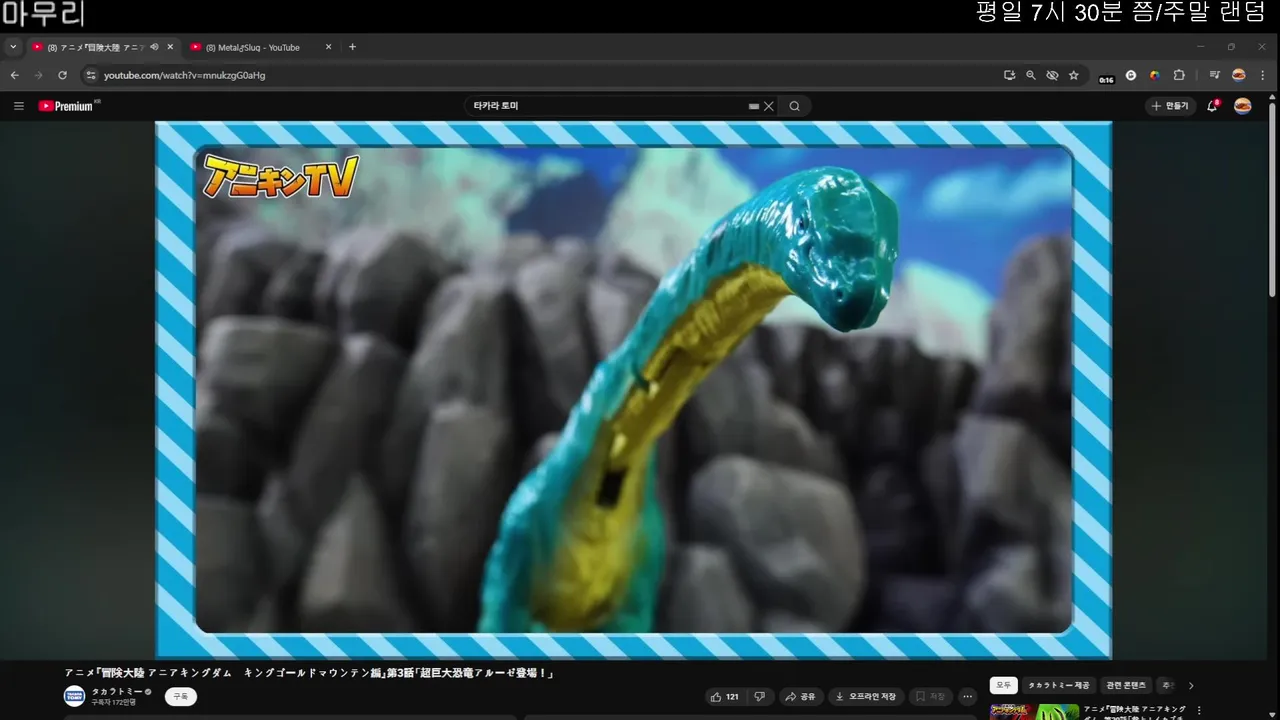This screenshot has width=1280, height=720.
Task: Go forward with browser forward arrow
Action: [38, 75]
